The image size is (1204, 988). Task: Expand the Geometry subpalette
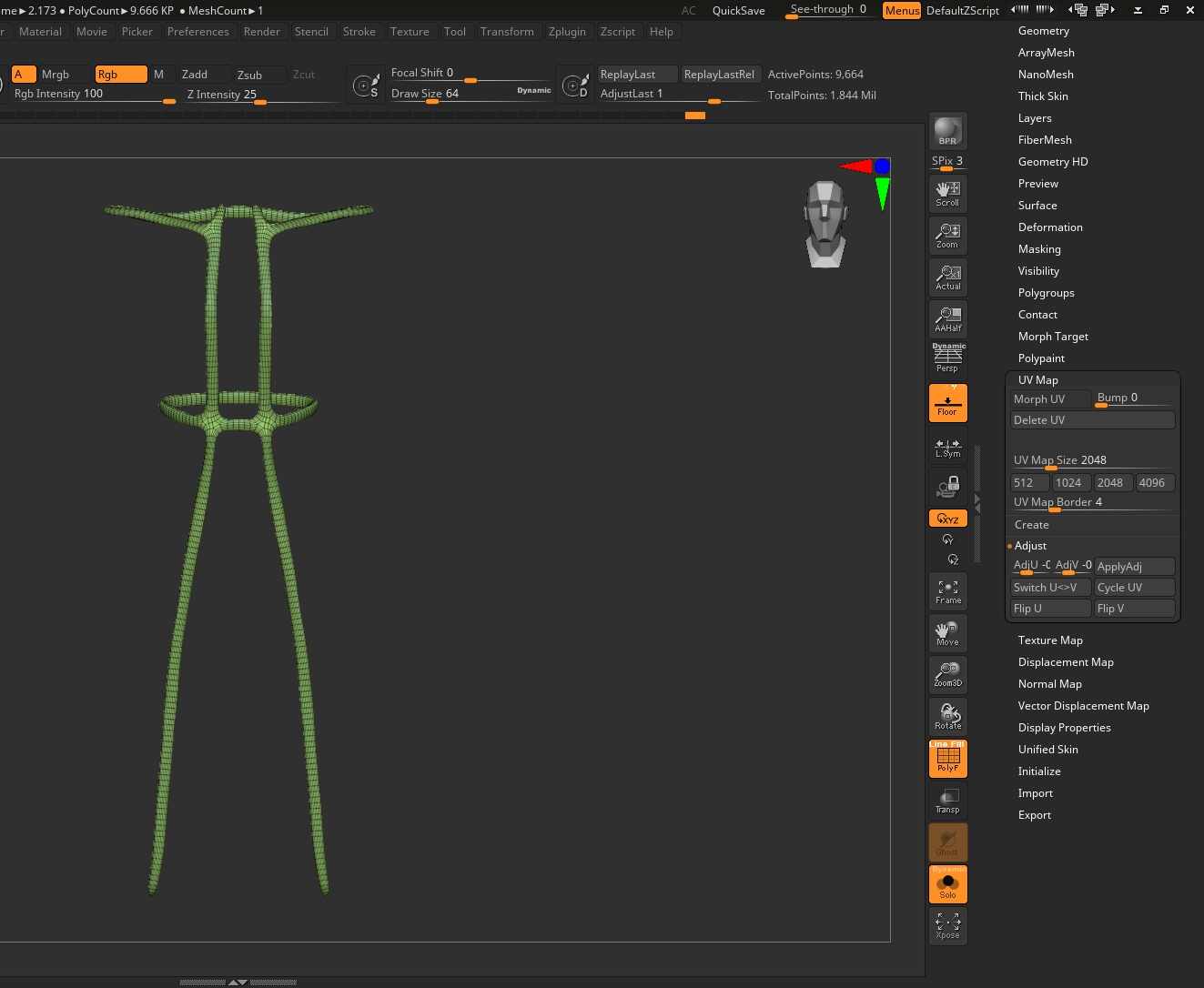pos(1043,31)
